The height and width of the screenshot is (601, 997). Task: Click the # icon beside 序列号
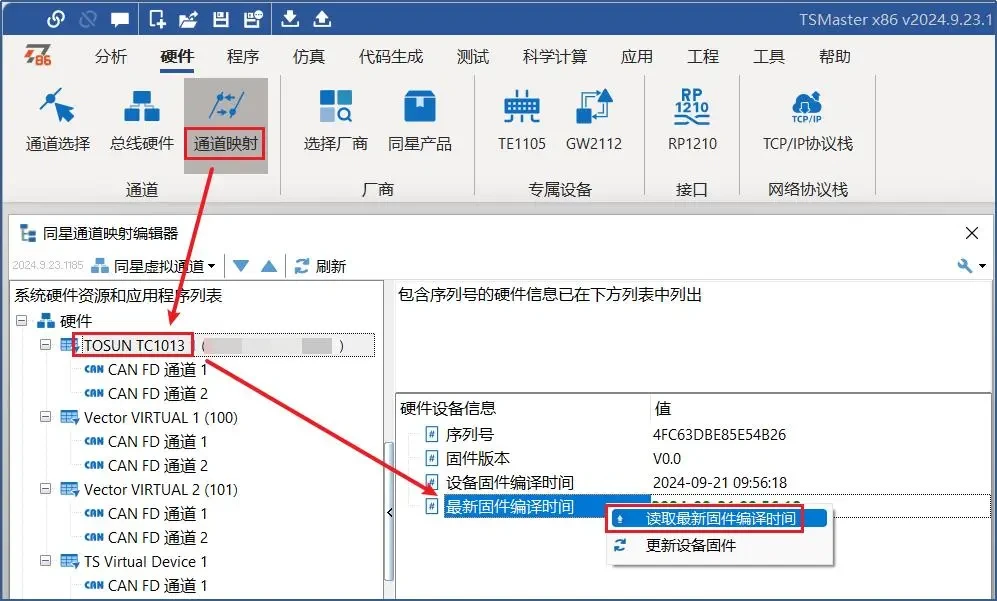pyautogui.click(x=432, y=434)
